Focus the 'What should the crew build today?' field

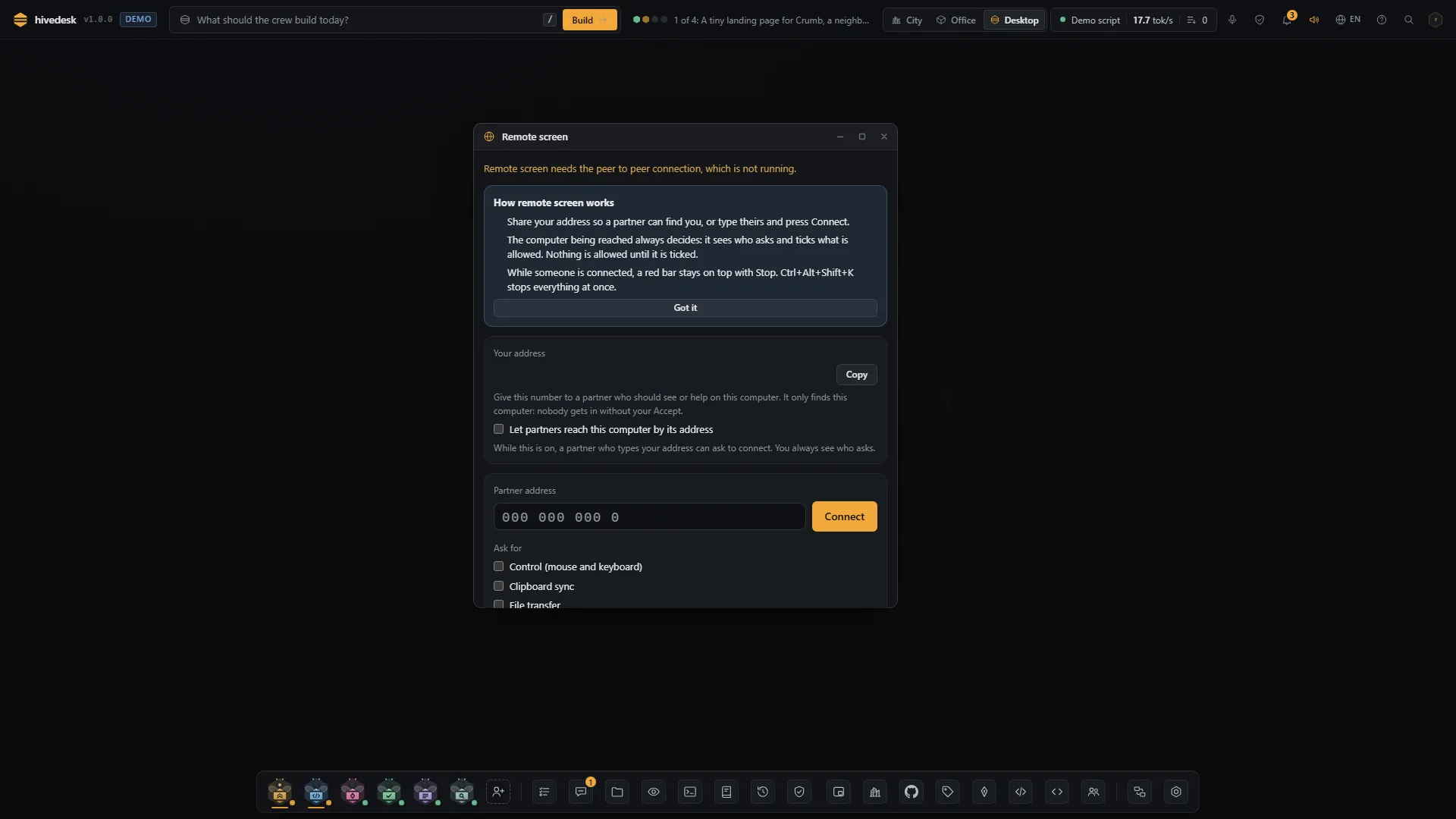point(368,20)
